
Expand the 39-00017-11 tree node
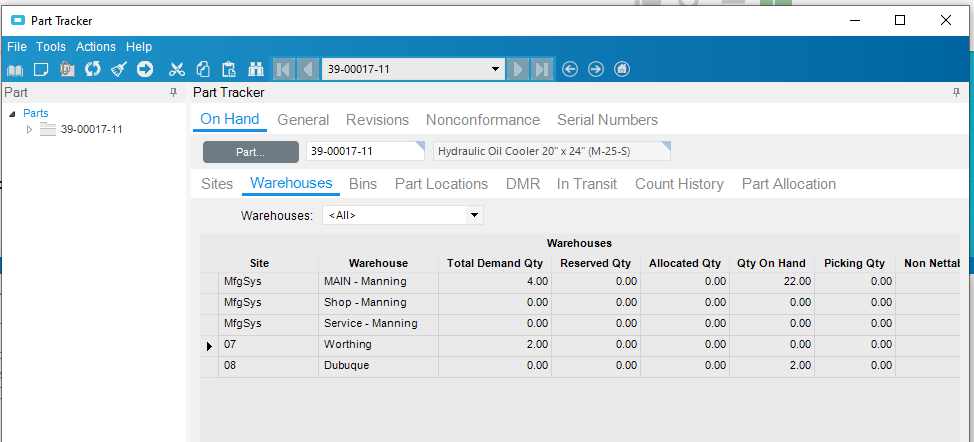click(29, 130)
